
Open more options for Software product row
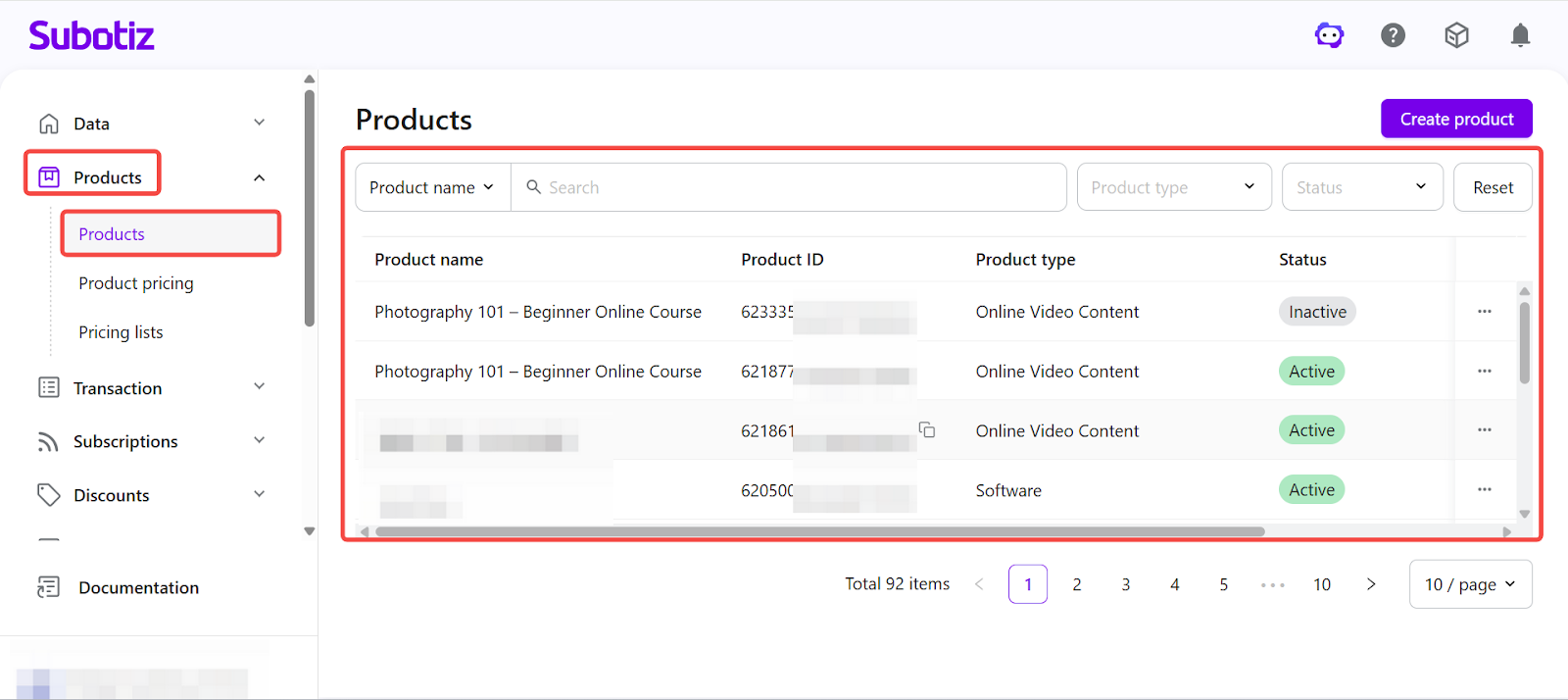(1484, 490)
